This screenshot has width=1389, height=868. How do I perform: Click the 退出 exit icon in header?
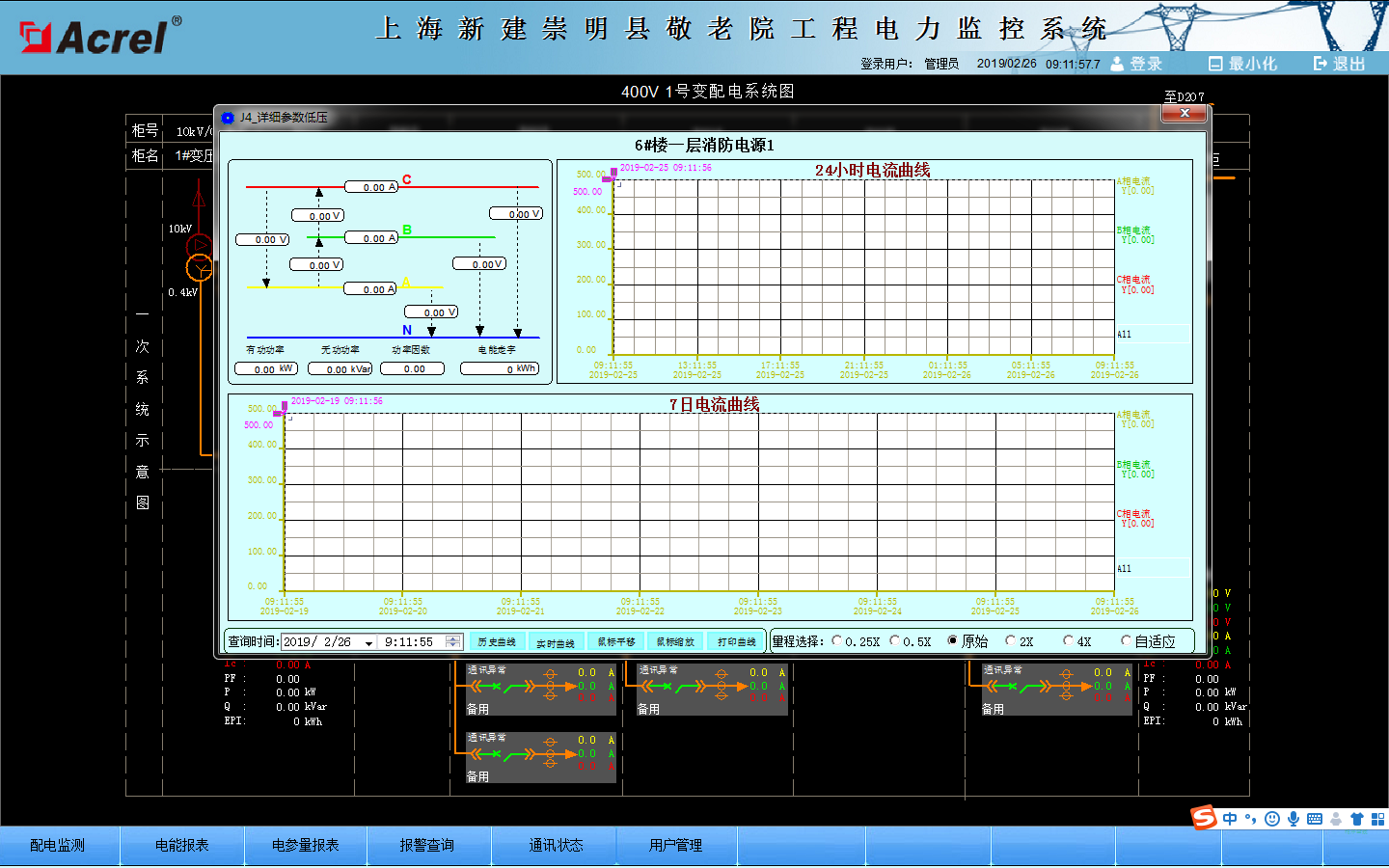(x=1321, y=64)
